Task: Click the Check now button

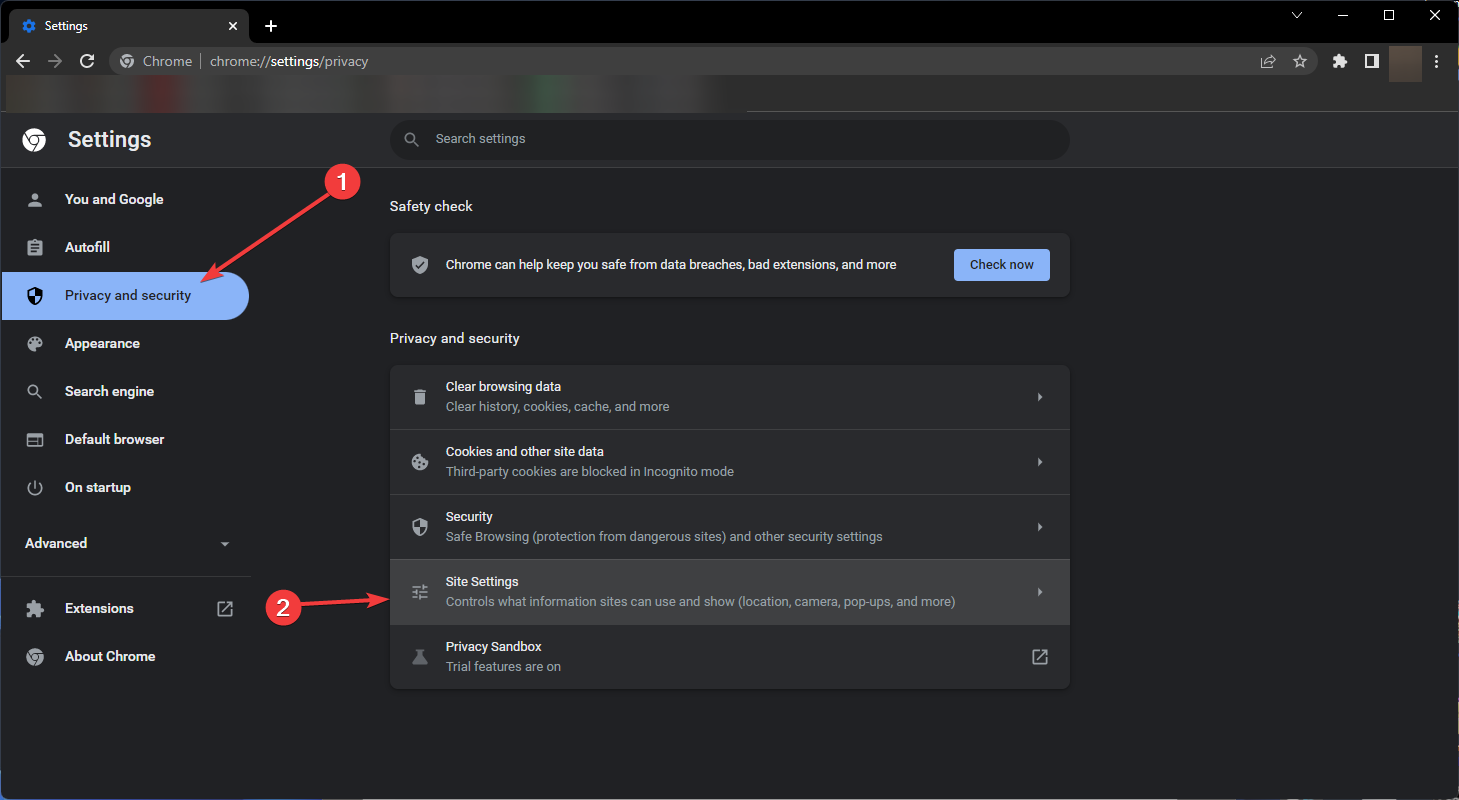Action: [1001, 265]
